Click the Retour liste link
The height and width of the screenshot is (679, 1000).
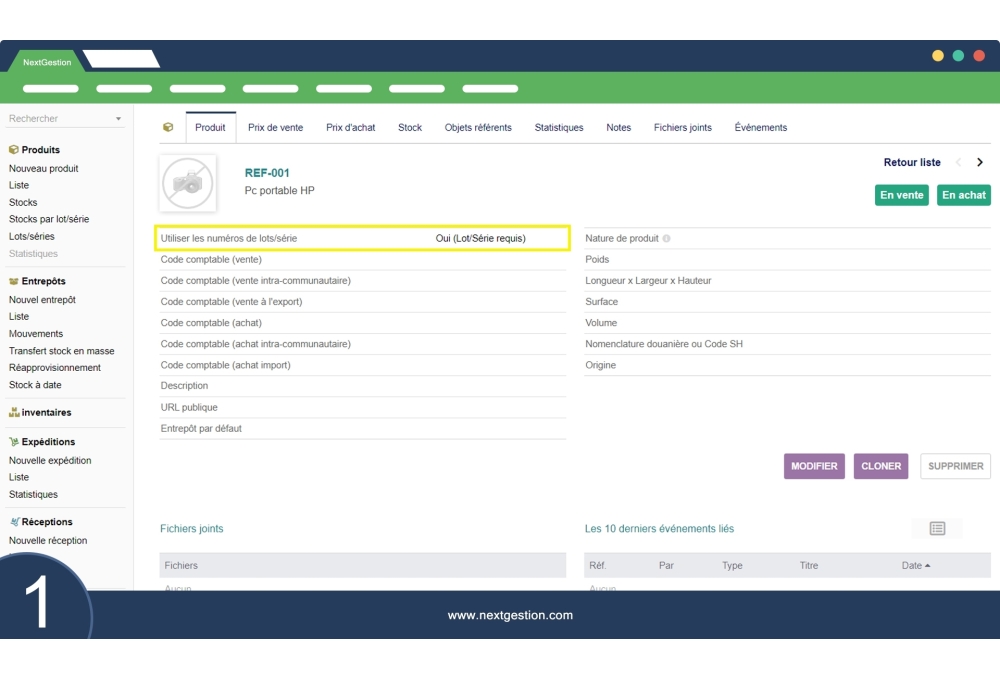[x=911, y=163]
